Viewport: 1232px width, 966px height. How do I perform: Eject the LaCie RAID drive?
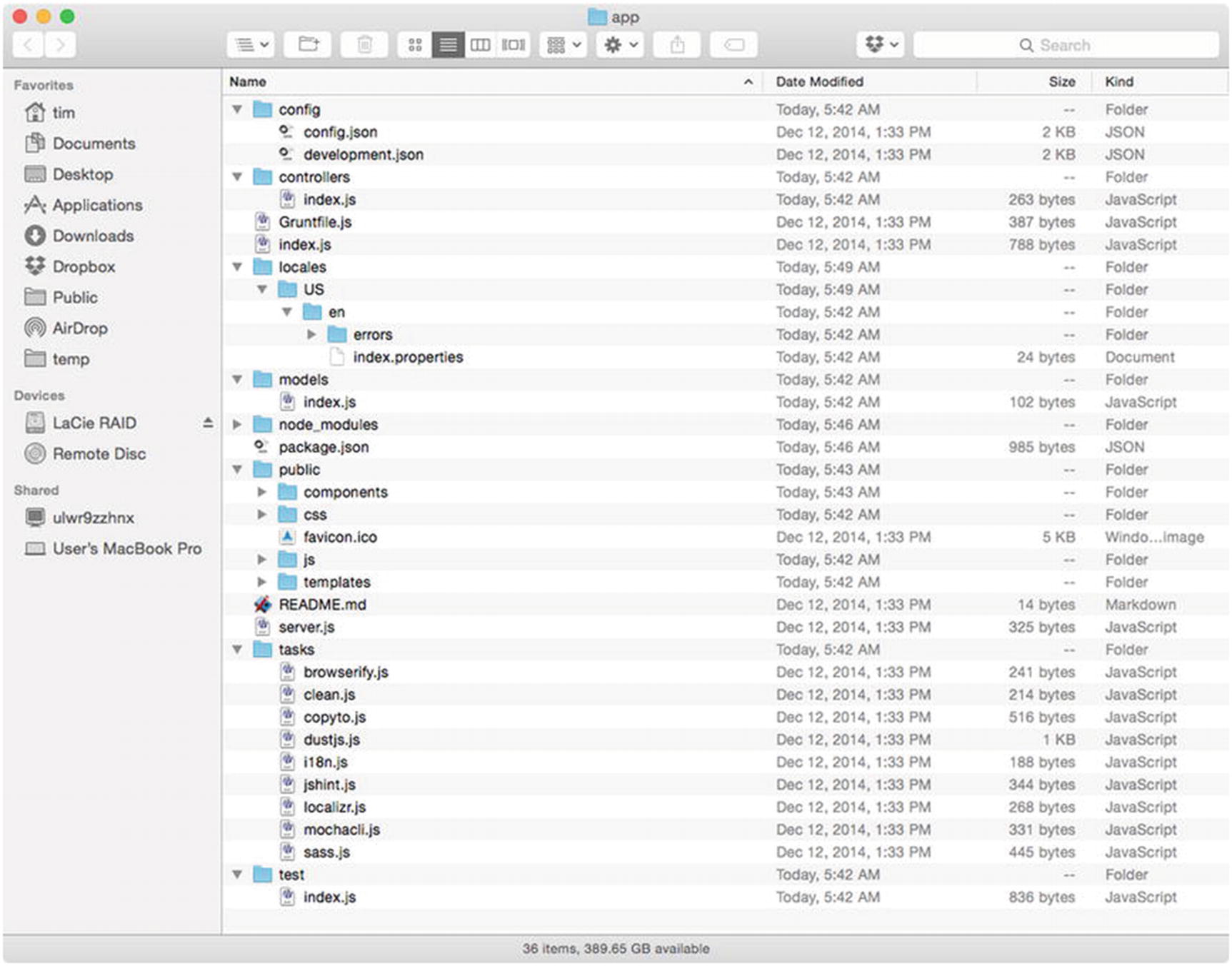click(208, 423)
